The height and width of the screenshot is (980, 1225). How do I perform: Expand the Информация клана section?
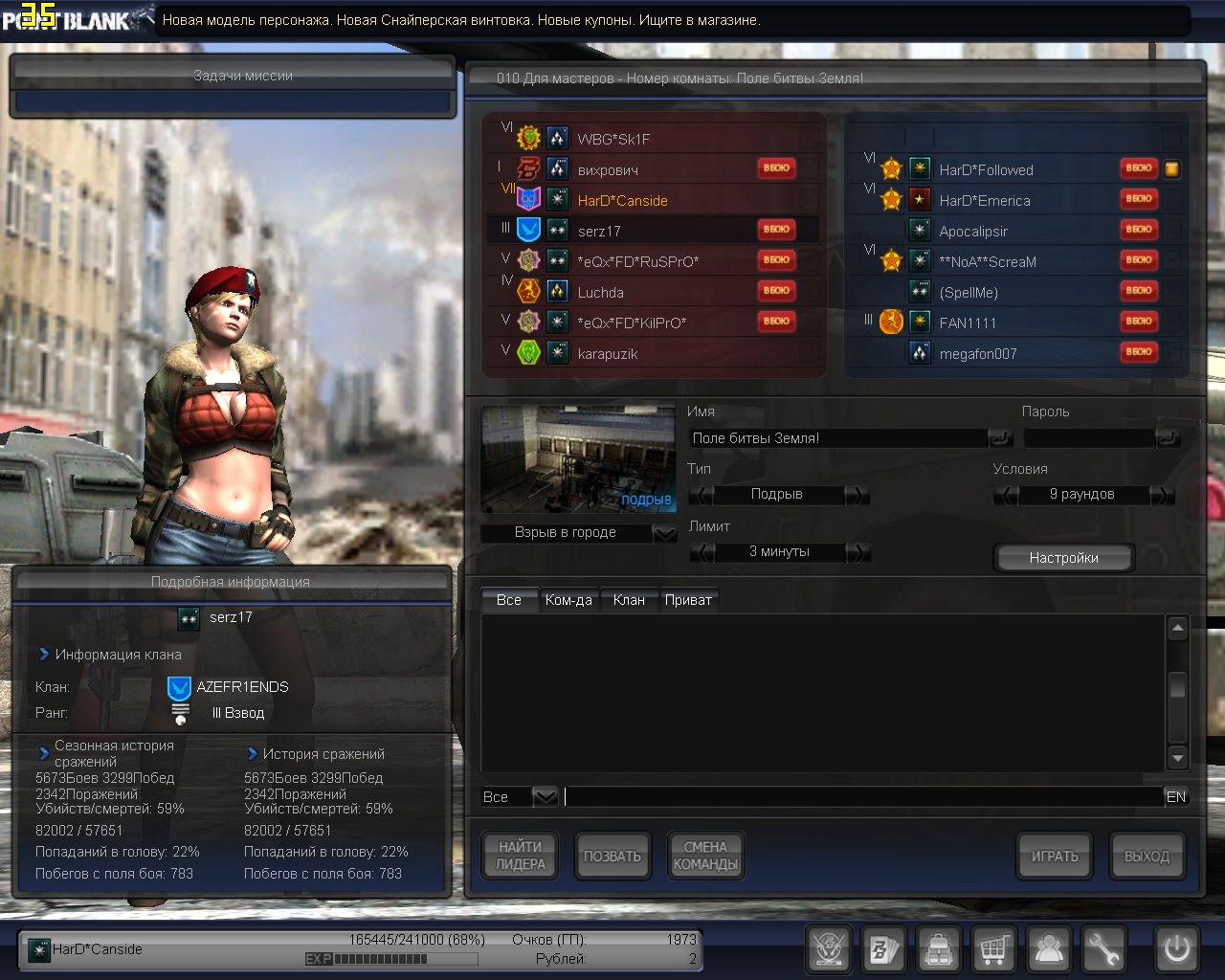coord(44,655)
